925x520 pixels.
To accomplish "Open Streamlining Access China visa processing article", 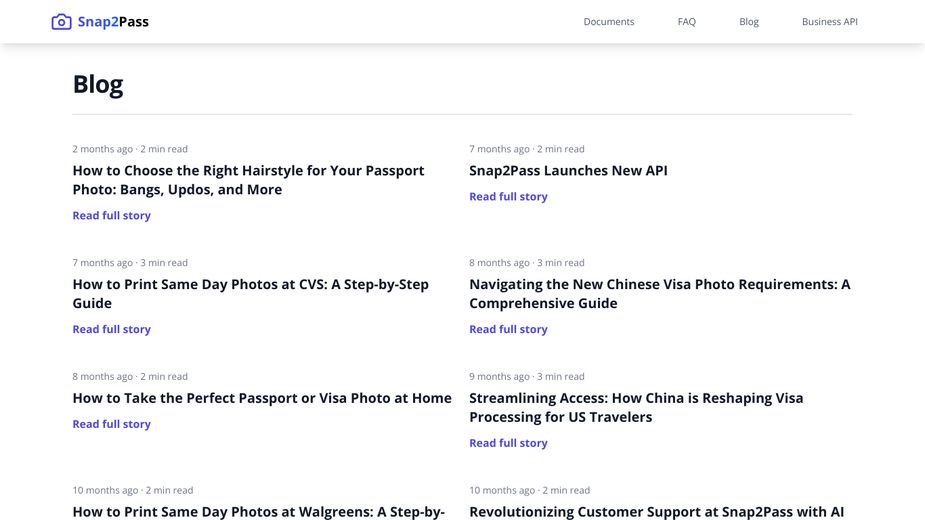I will tap(636, 407).
